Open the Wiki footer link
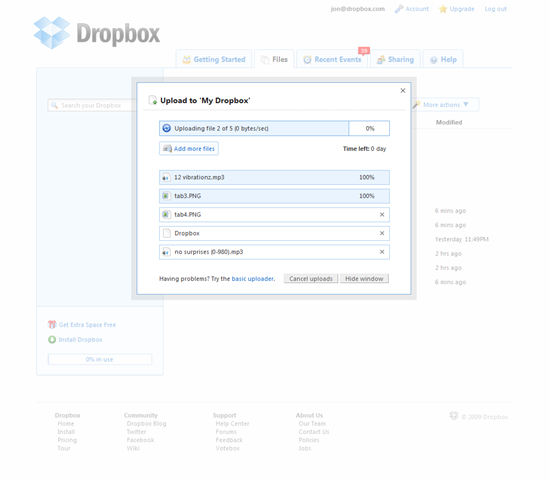The width and height of the screenshot is (549, 480). tap(133, 448)
